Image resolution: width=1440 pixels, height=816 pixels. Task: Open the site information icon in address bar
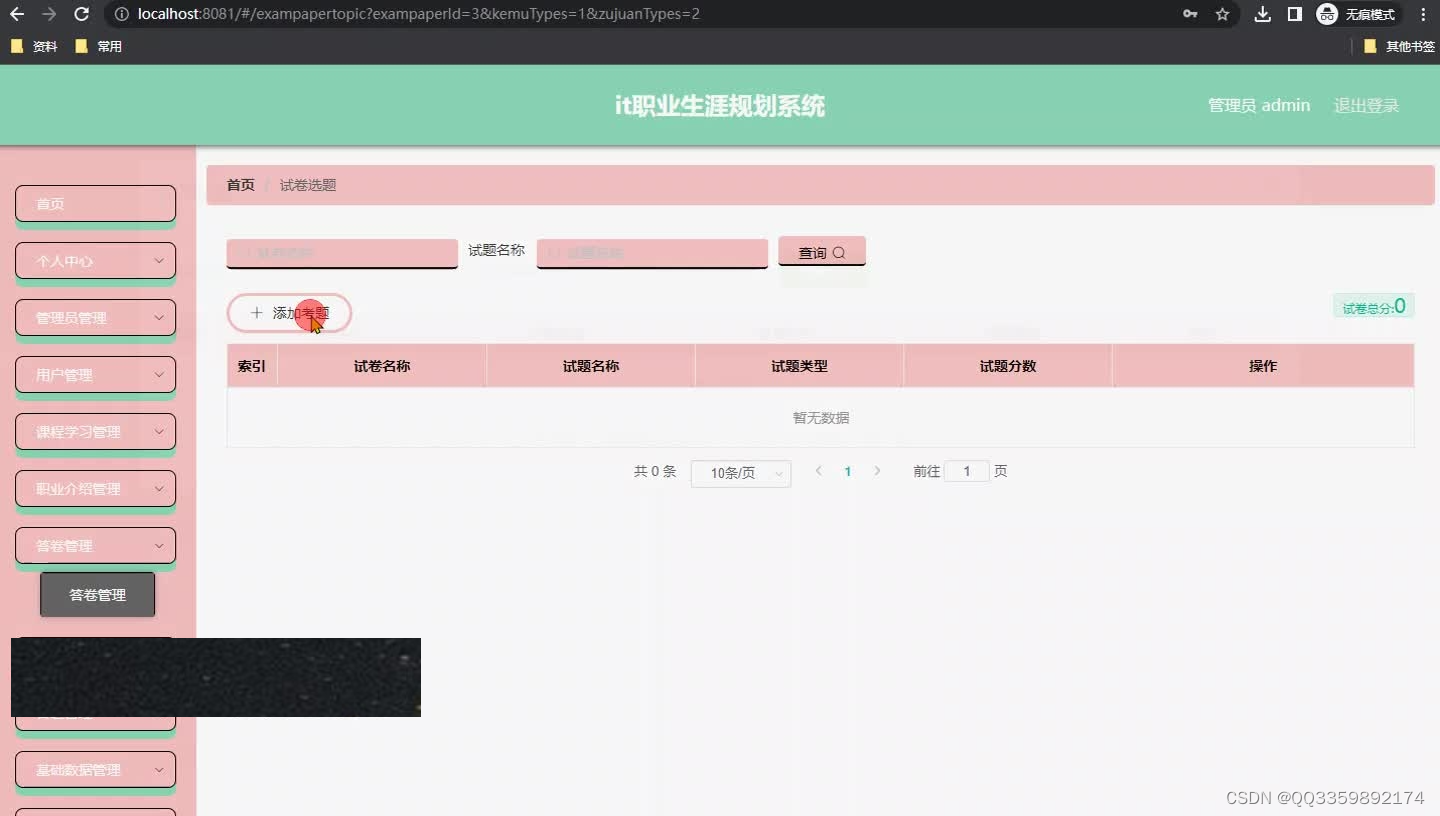[121, 14]
